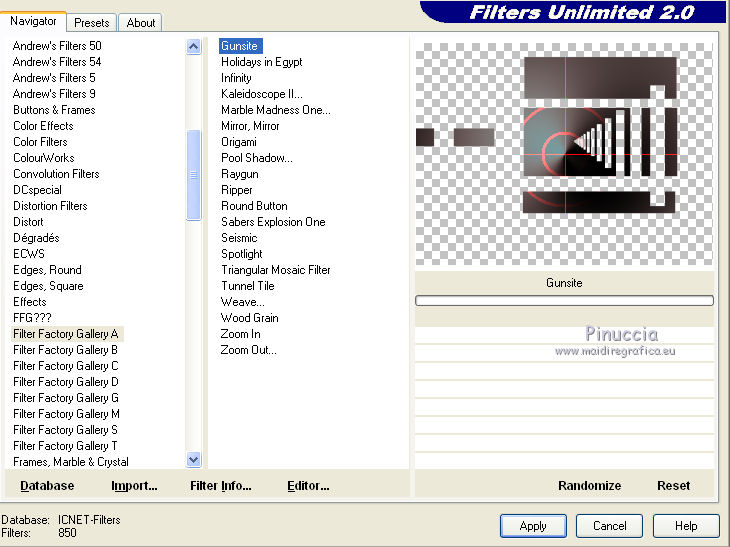Select Distort category

coord(28,222)
